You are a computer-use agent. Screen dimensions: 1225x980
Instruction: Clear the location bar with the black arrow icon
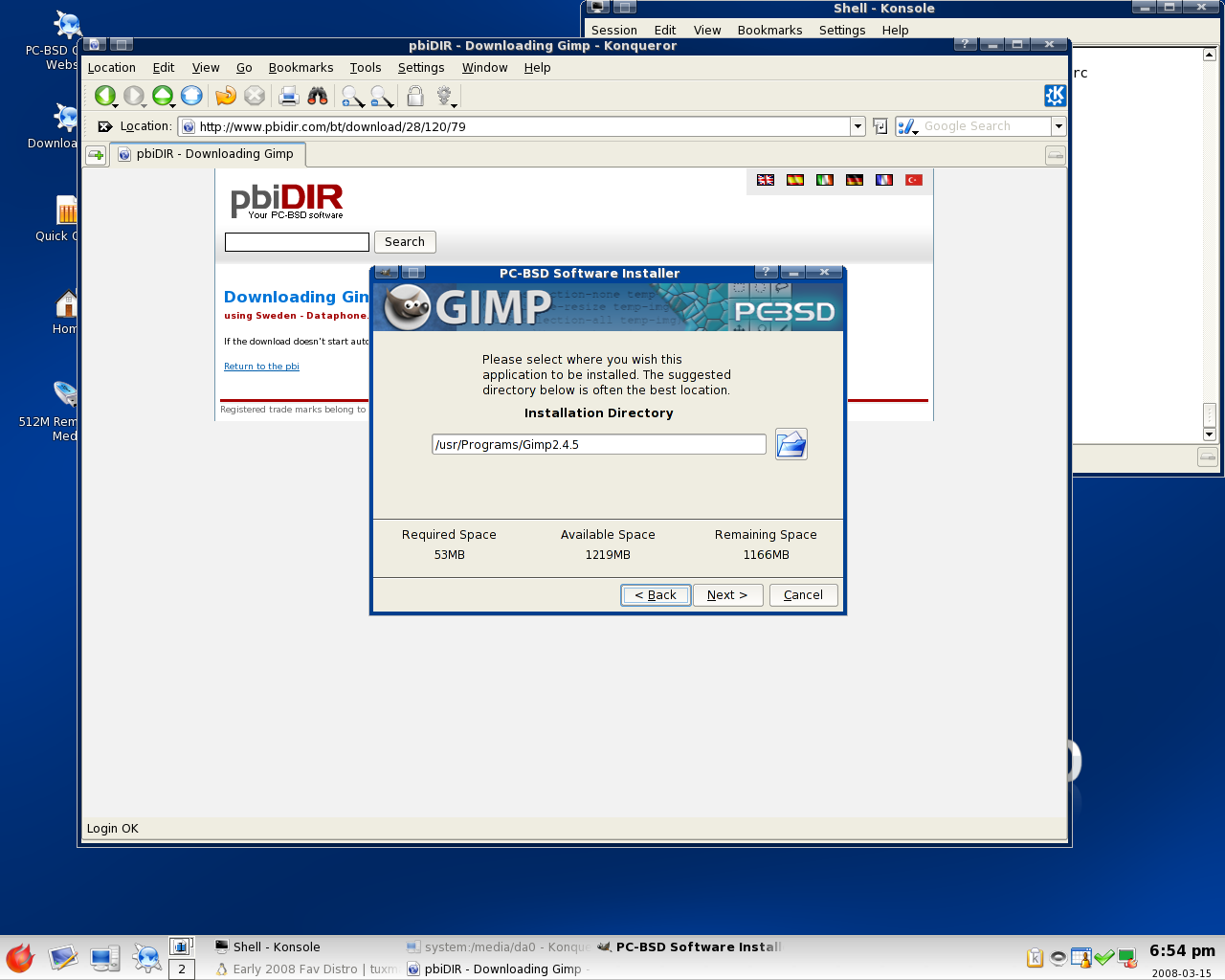coord(104,126)
